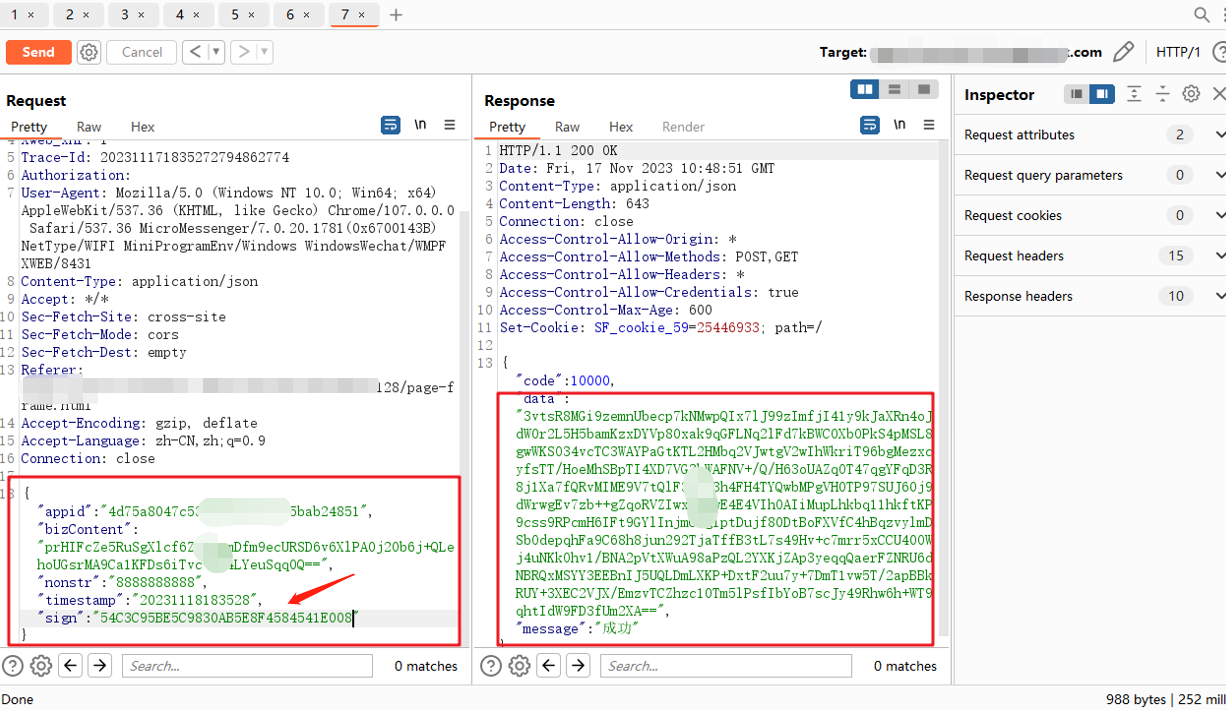Choose side-by-side split layout
Screen dimensions: 1226x710
click(x=865, y=90)
